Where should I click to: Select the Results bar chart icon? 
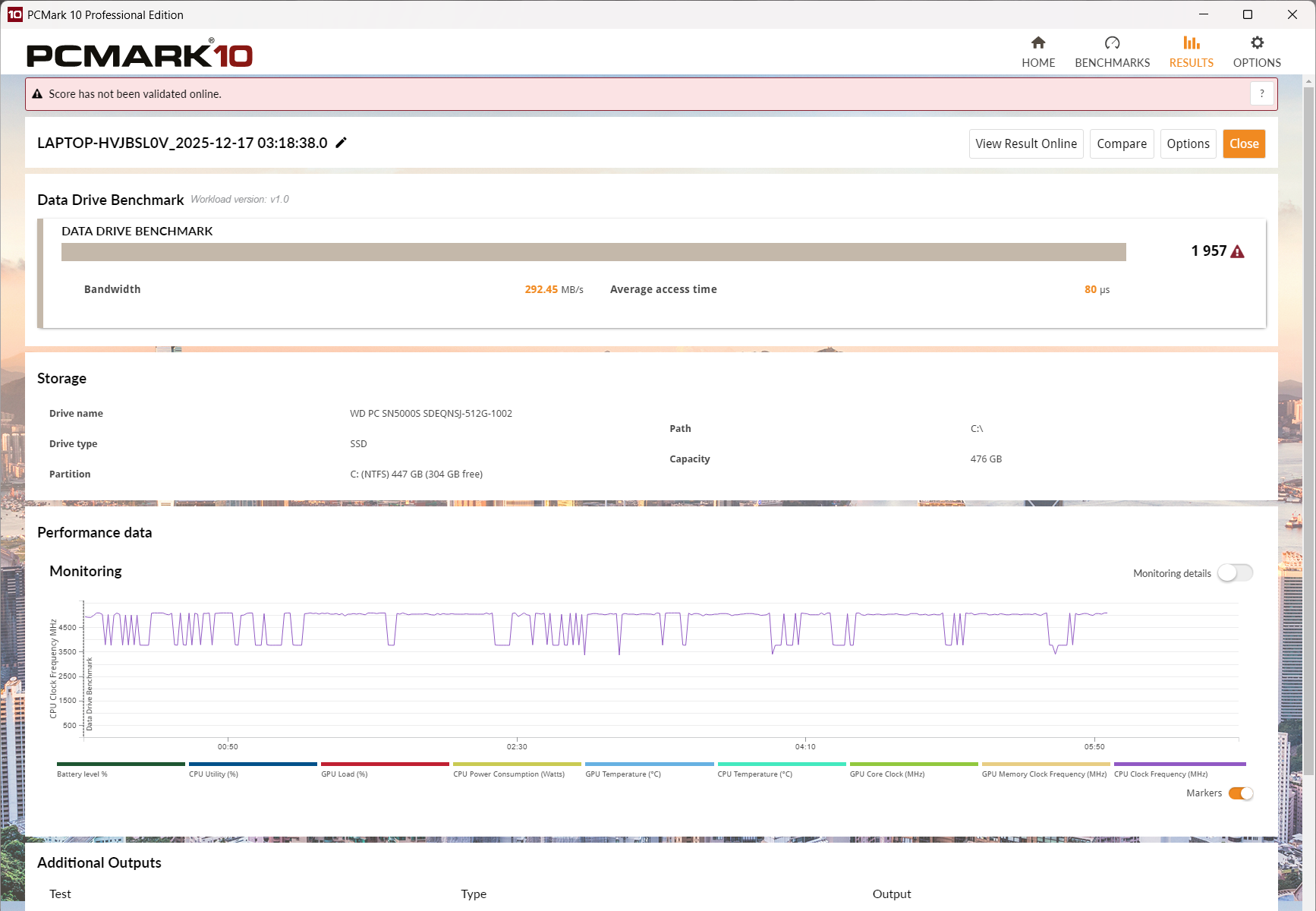pyautogui.click(x=1192, y=43)
